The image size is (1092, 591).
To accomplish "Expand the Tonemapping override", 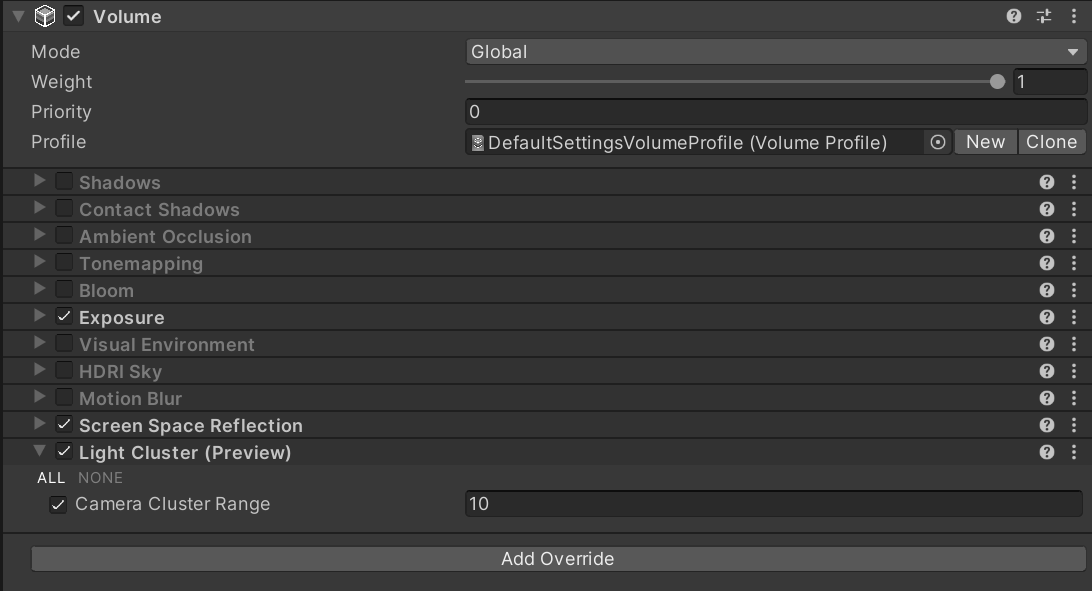I will pyautogui.click(x=38, y=263).
